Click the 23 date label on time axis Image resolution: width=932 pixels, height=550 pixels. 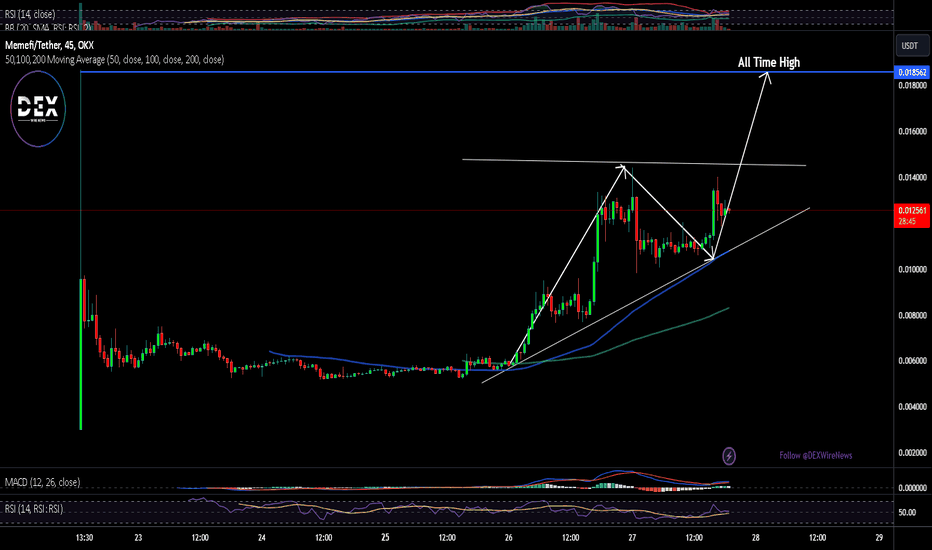tap(138, 538)
